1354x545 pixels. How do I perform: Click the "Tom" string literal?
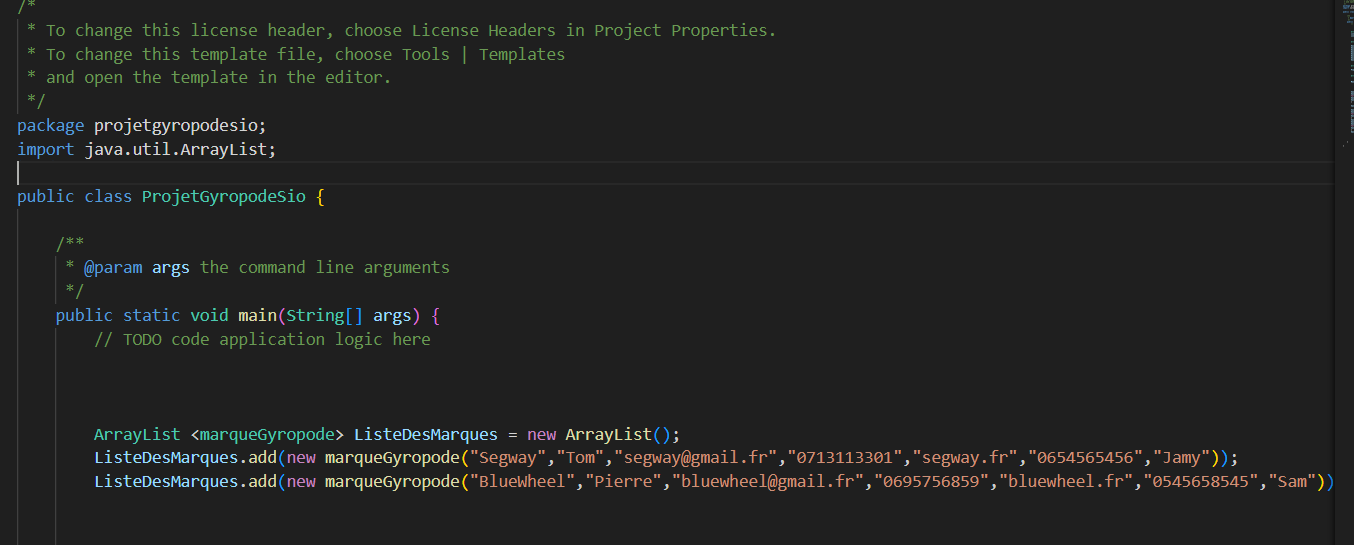pos(582,458)
